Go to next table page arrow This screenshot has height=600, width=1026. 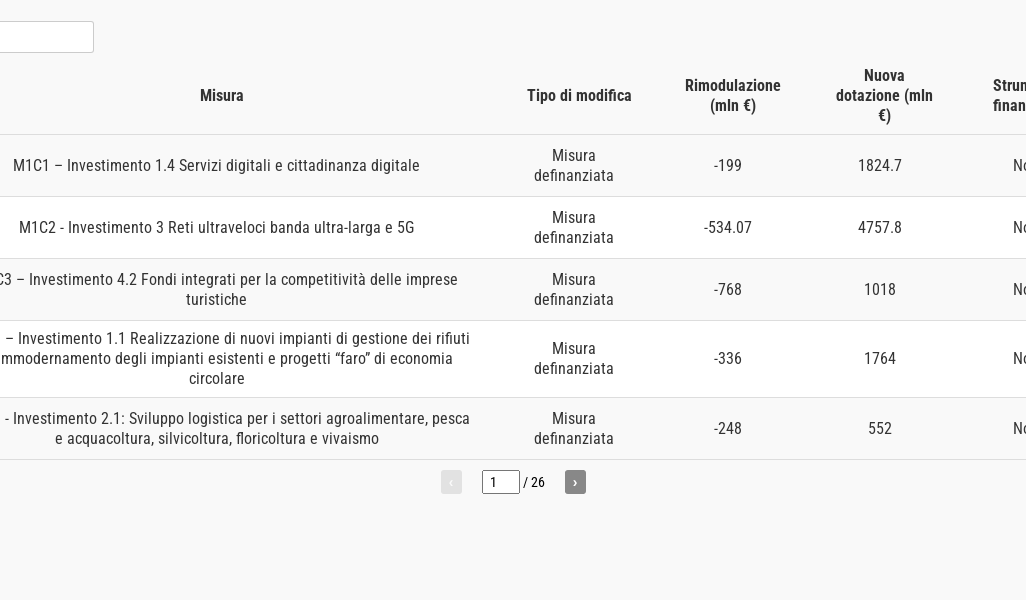(x=575, y=482)
